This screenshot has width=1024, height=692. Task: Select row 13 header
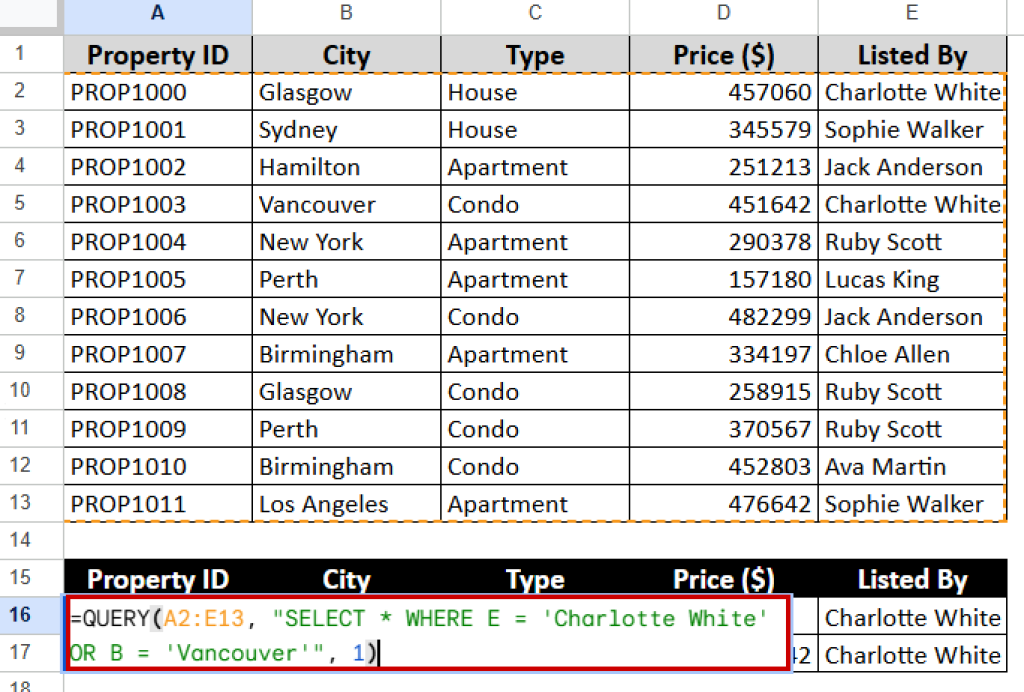31,504
